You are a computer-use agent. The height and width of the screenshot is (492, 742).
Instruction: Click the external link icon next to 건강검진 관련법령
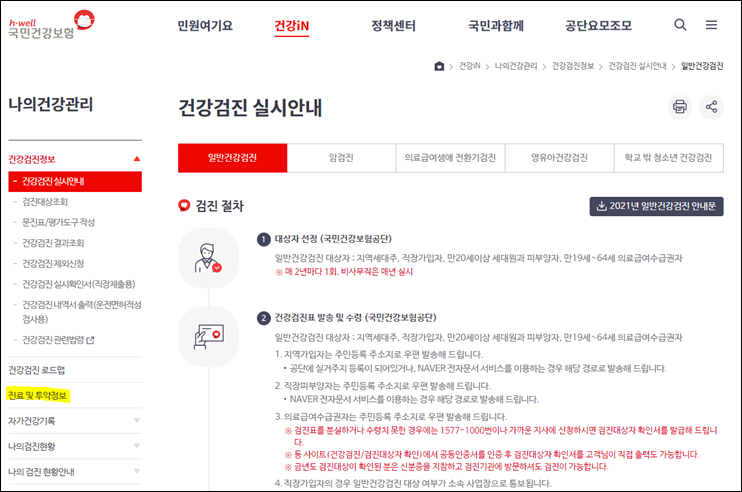pyautogui.click(x=90, y=340)
